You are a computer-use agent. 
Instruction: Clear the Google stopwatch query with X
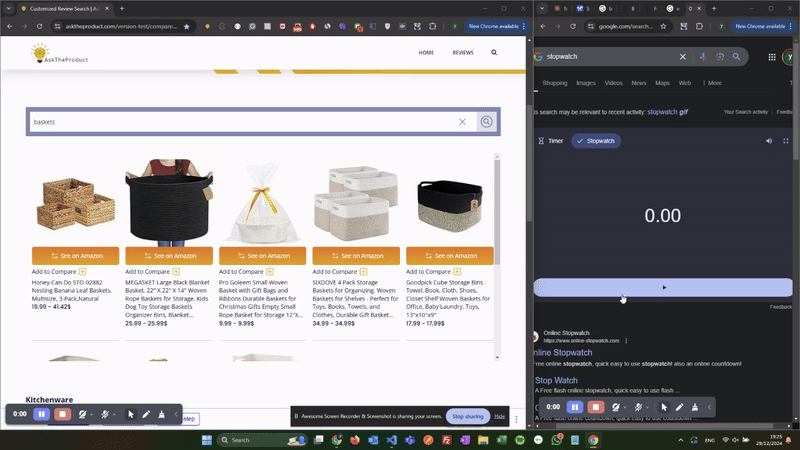point(683,57)
